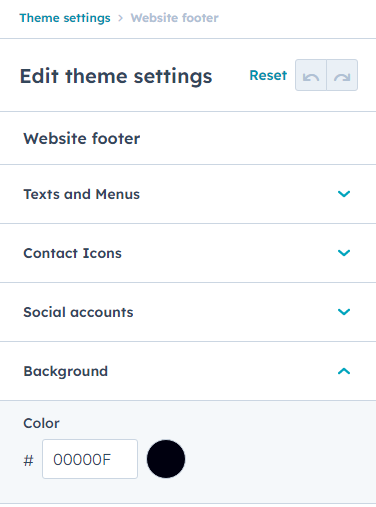Expand Social accounts using its chevron

[x=344, y=312]
